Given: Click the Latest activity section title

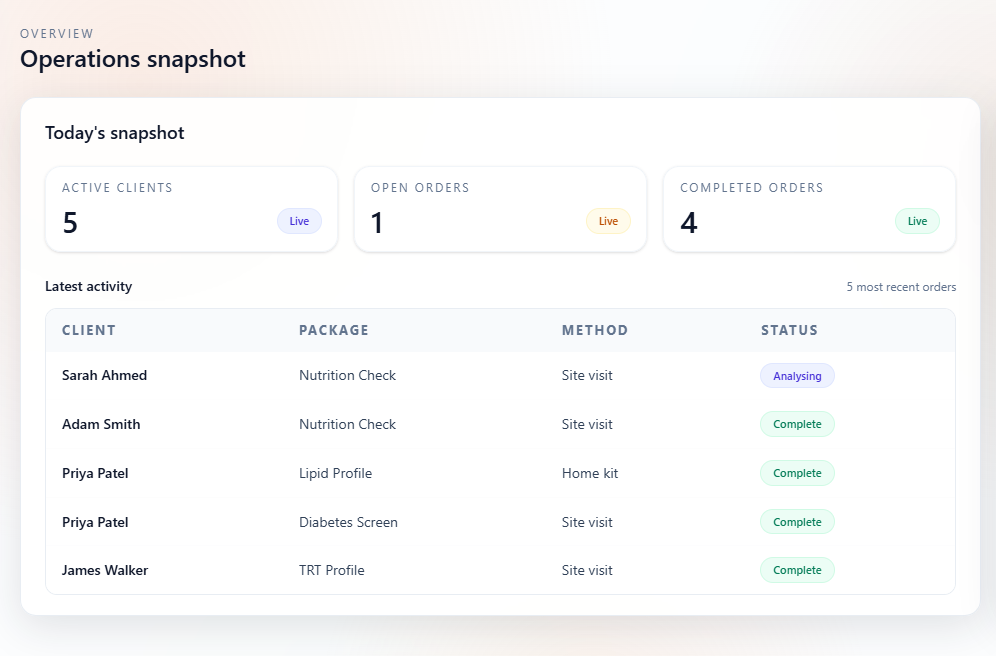Looking at the screenshot, I should [x=88, y=286].
